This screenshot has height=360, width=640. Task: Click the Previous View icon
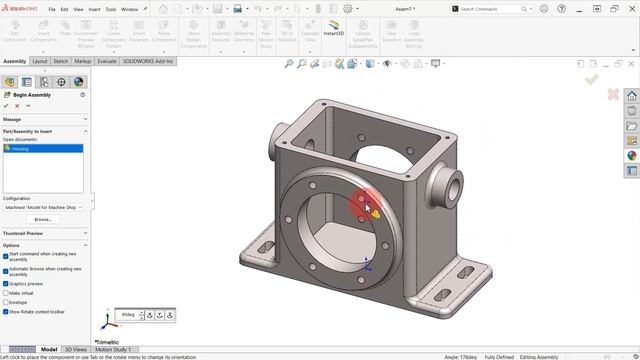pos(314,64)
